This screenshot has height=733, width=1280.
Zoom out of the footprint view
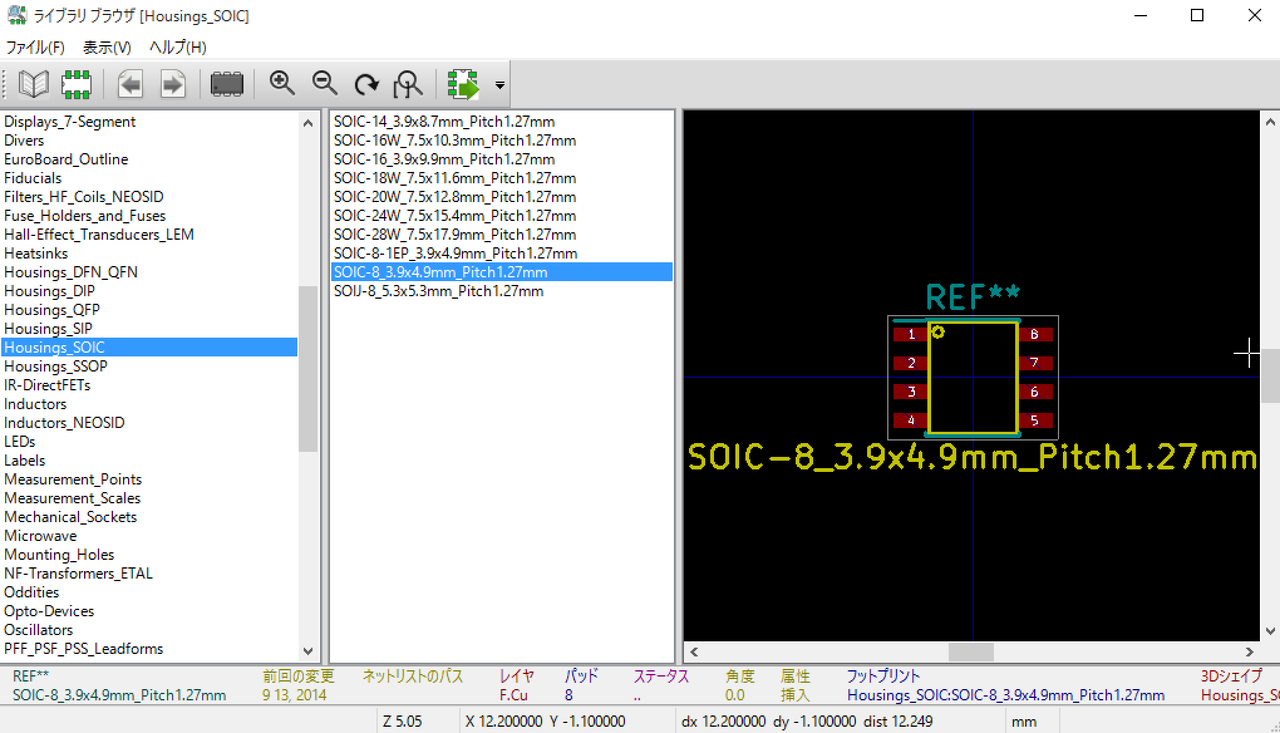(324, 85)
